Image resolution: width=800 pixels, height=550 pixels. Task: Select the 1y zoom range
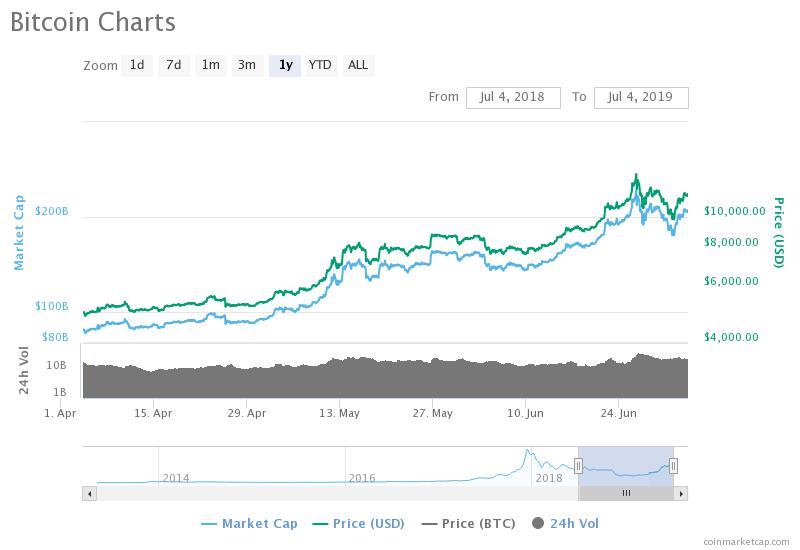click(285, 65)
